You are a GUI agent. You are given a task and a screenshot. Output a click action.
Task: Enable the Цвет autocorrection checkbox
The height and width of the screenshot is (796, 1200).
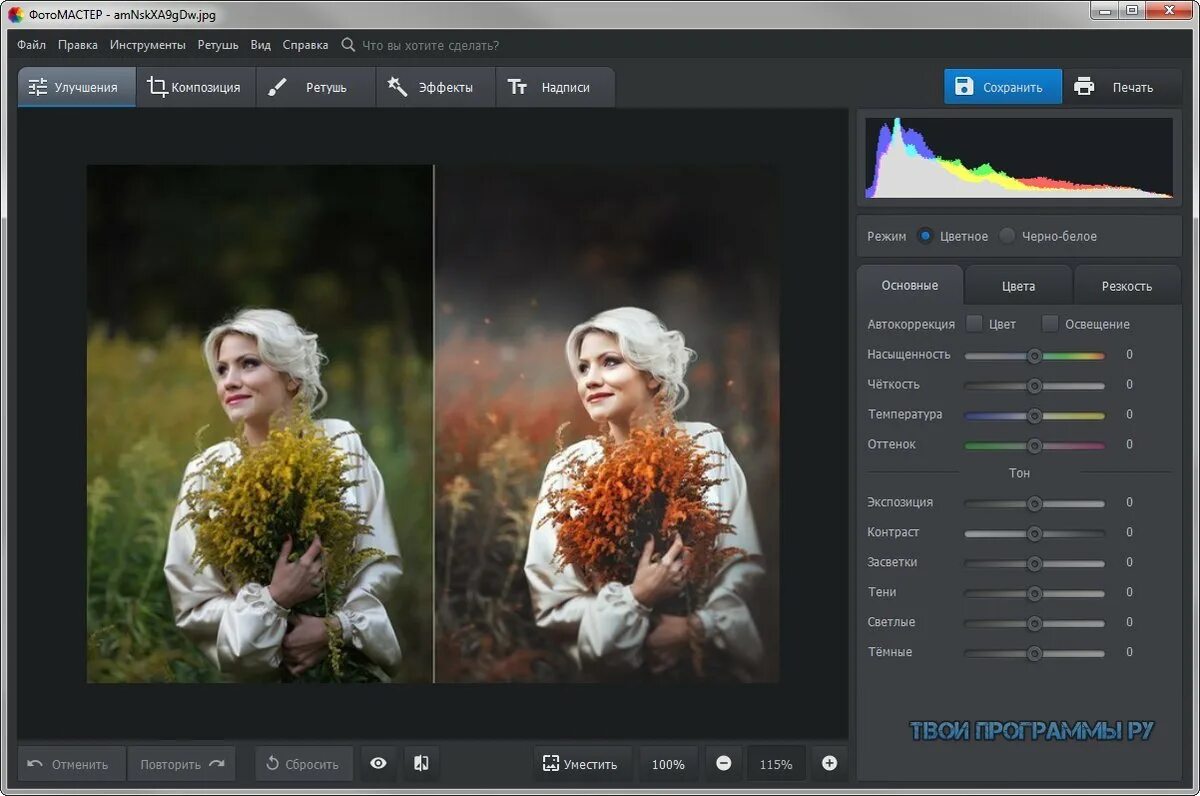click(974, 324)
